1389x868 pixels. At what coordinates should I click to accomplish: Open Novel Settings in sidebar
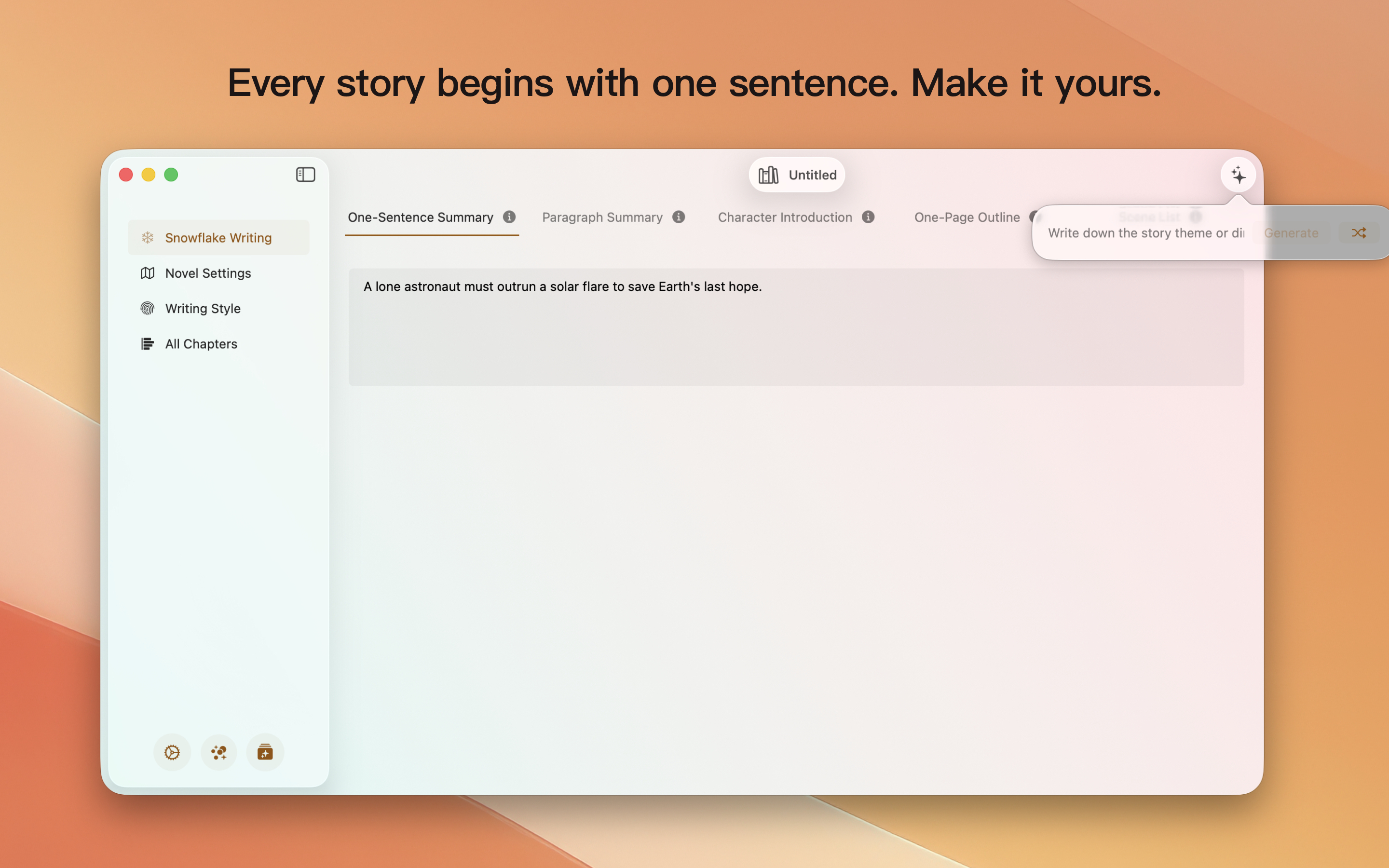pos(208,273)
